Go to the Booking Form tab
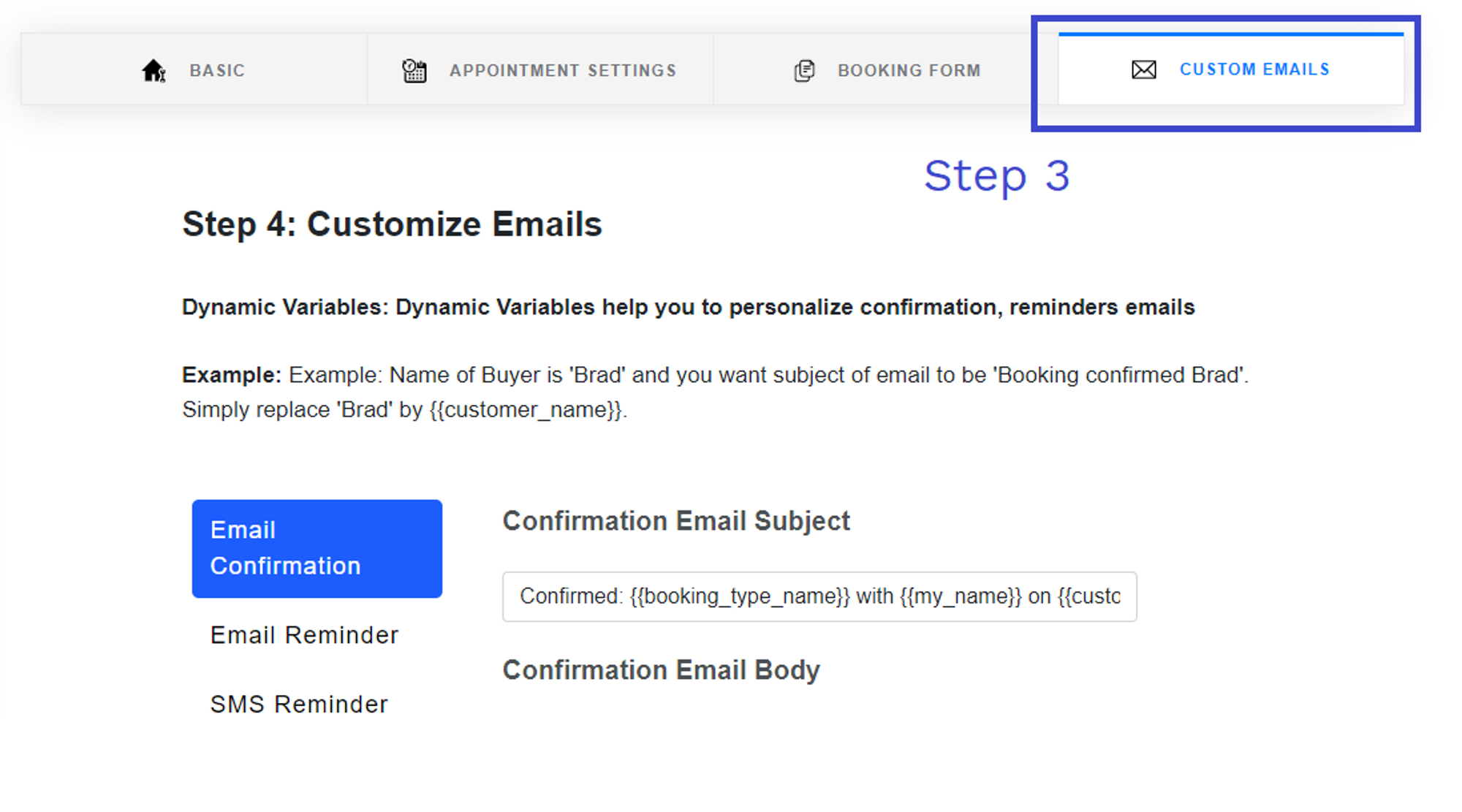This screenshot has width=1462, height=812. (x=886, y=69)
